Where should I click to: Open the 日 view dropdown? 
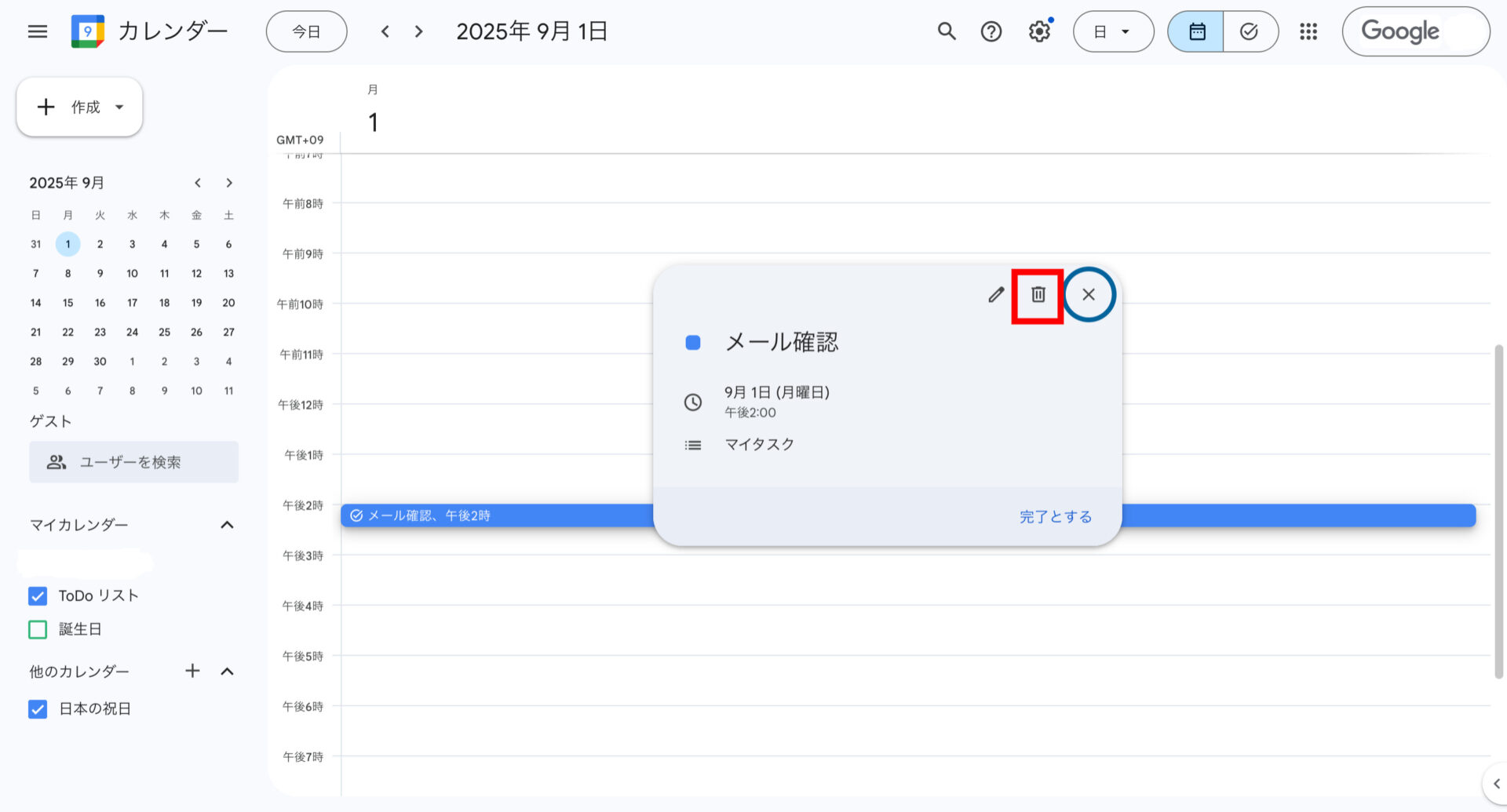(x=1113, y=31)
